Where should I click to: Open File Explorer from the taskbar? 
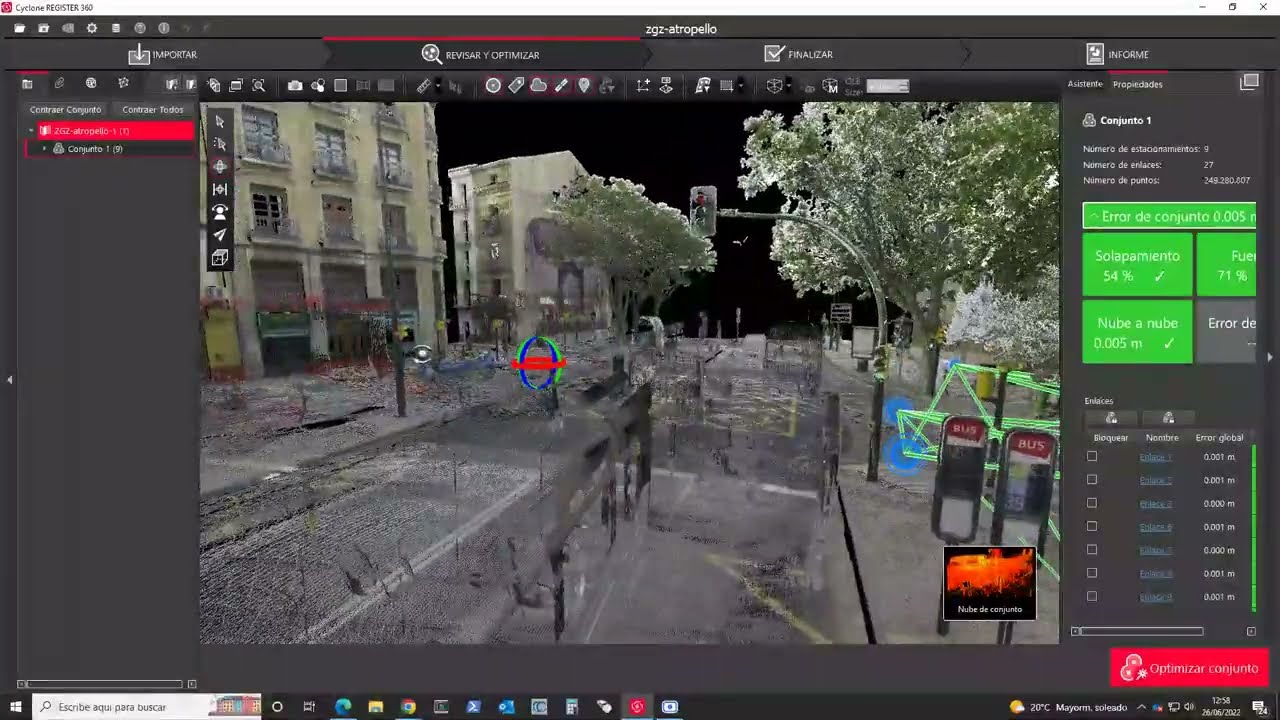pos(376,707)
